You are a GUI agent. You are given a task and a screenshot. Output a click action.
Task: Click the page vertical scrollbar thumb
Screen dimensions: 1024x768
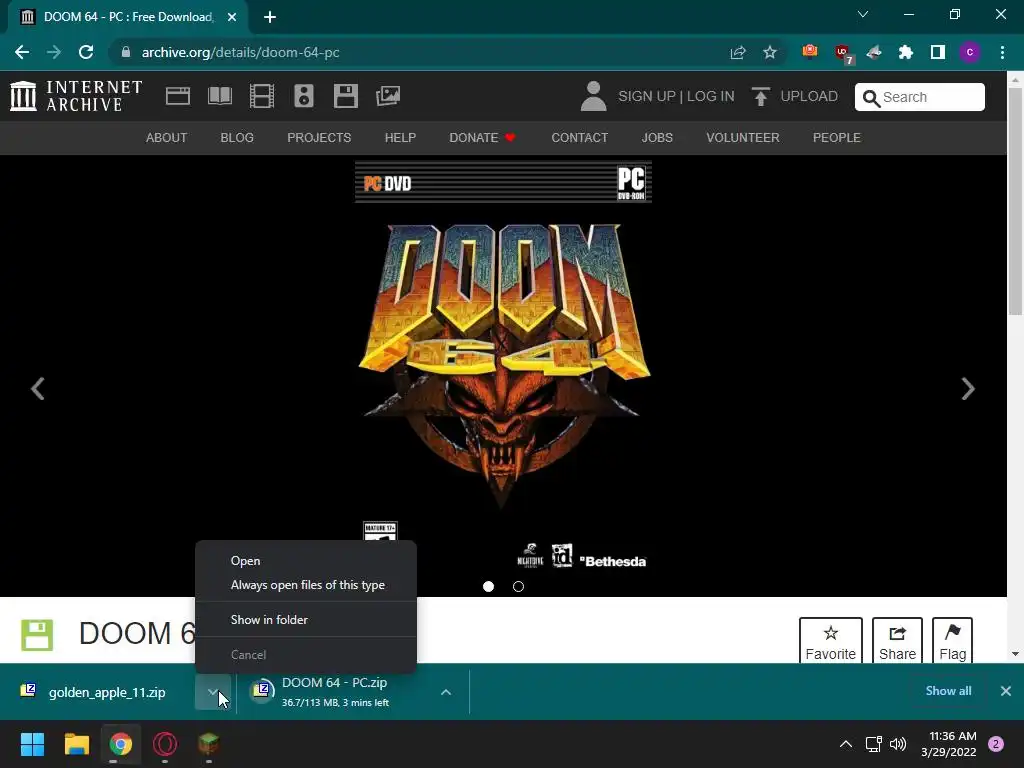pyautogui.click(x=1015, y=202)
